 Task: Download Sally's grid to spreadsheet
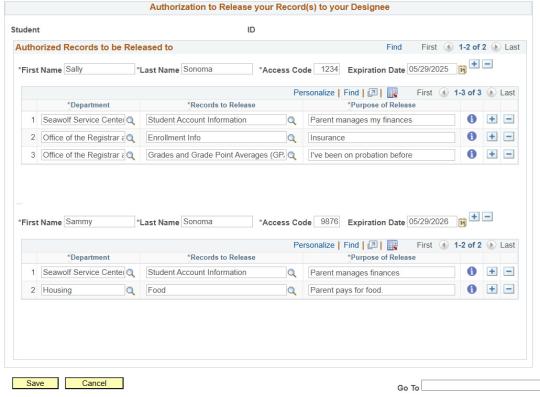coord(392,93)
